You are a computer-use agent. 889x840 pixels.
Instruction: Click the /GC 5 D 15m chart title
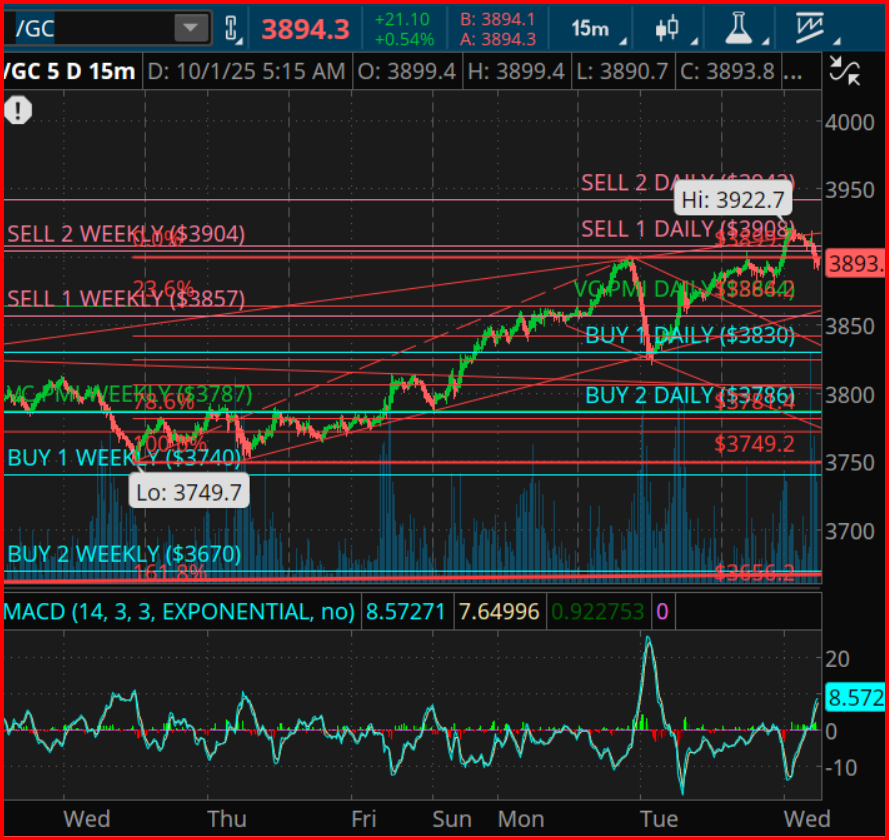click(70, 72)
